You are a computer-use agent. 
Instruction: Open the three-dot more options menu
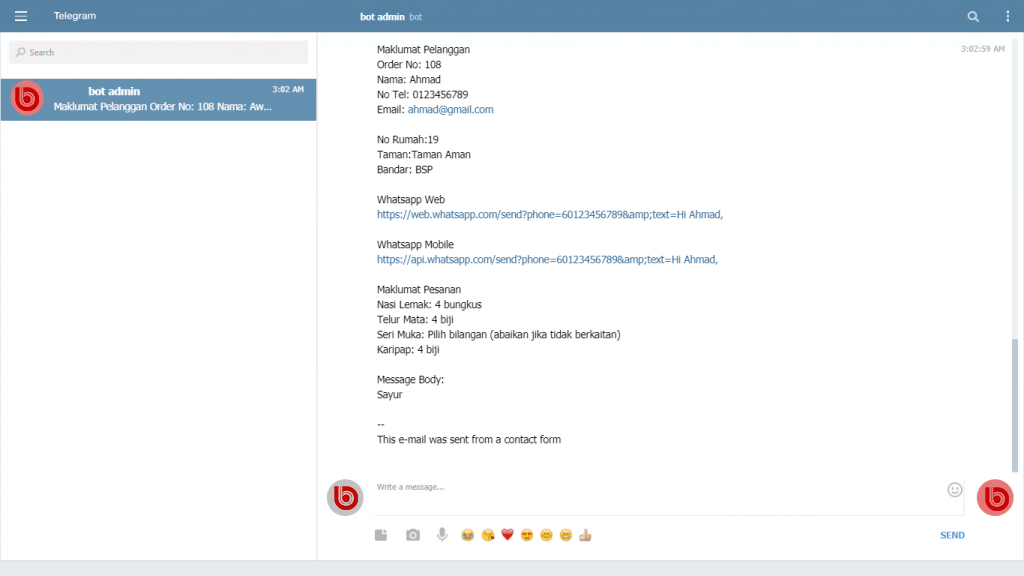1007,16
